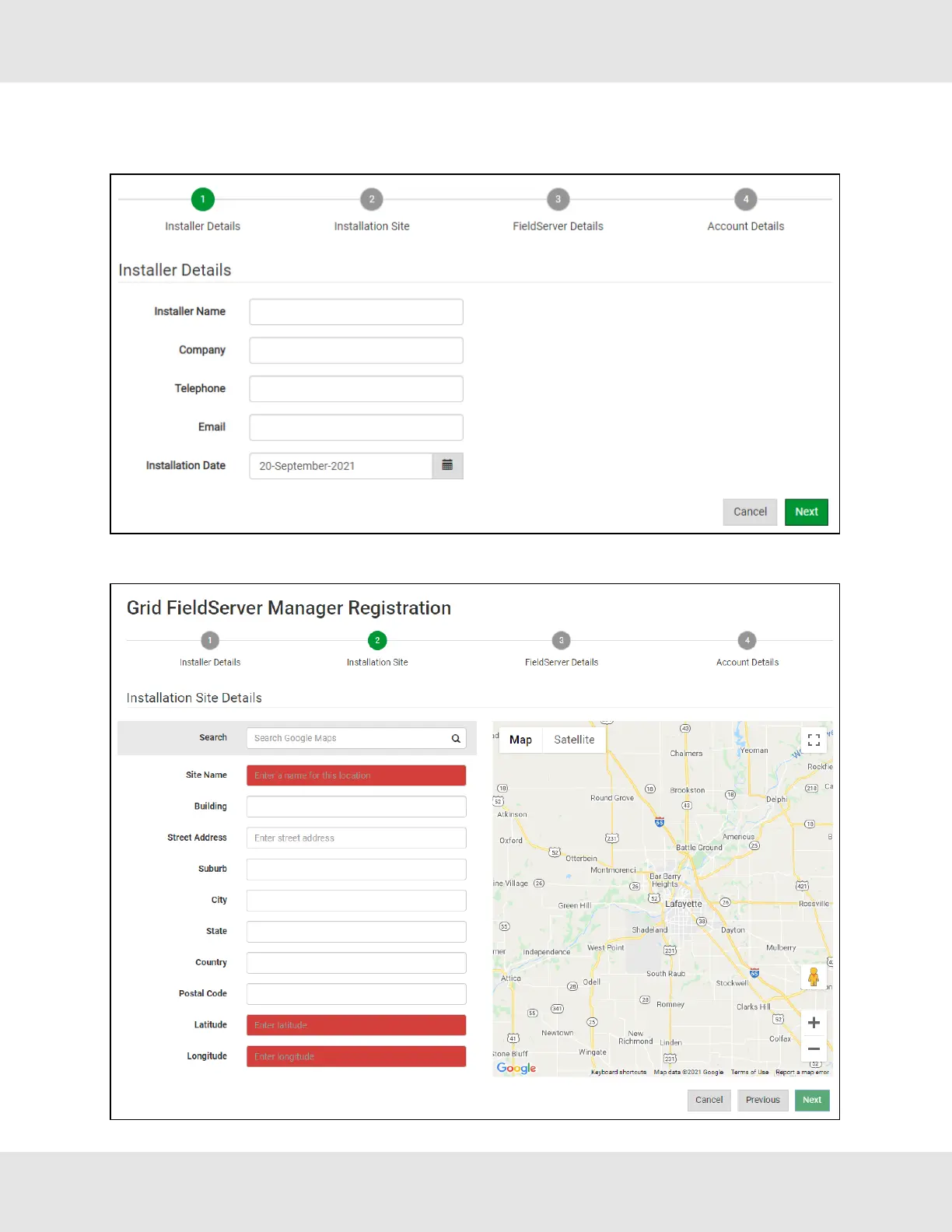
Task: Focus the Telephone field
Action: (x=356, y=389)
